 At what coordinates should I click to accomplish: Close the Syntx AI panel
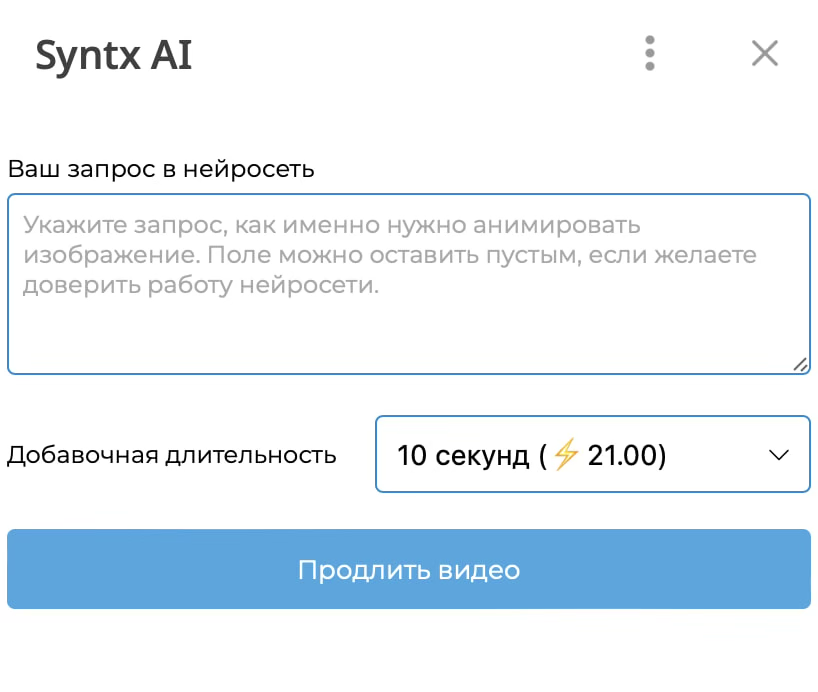point(765,53)
